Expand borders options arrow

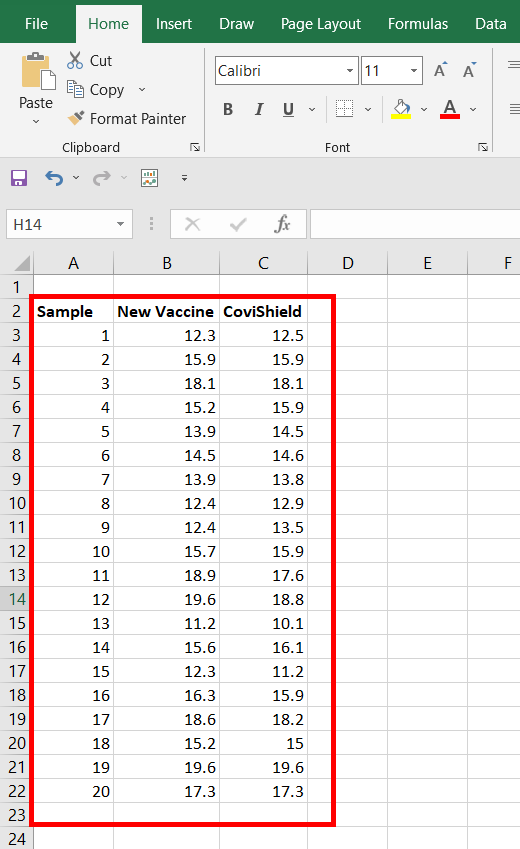pos(368,109)
